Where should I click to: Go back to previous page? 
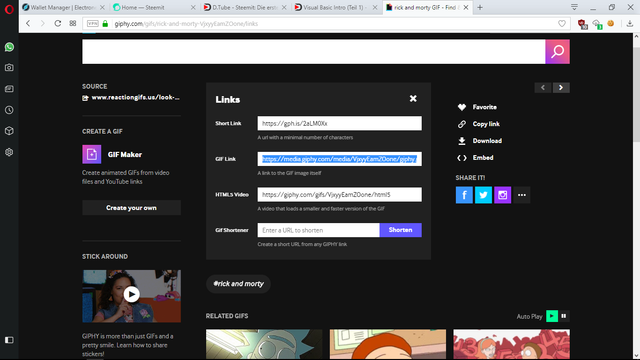point(28,24)
